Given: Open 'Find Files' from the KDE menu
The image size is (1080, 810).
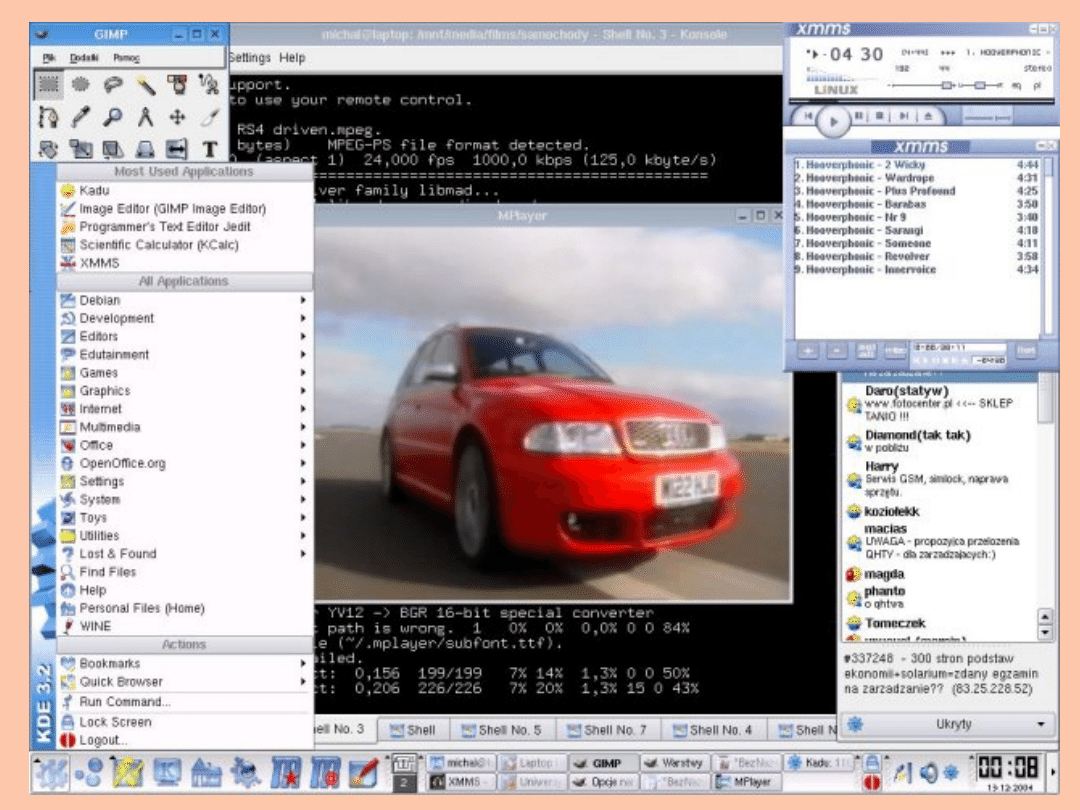Looking at the screenshot, I should coord(185,572).
